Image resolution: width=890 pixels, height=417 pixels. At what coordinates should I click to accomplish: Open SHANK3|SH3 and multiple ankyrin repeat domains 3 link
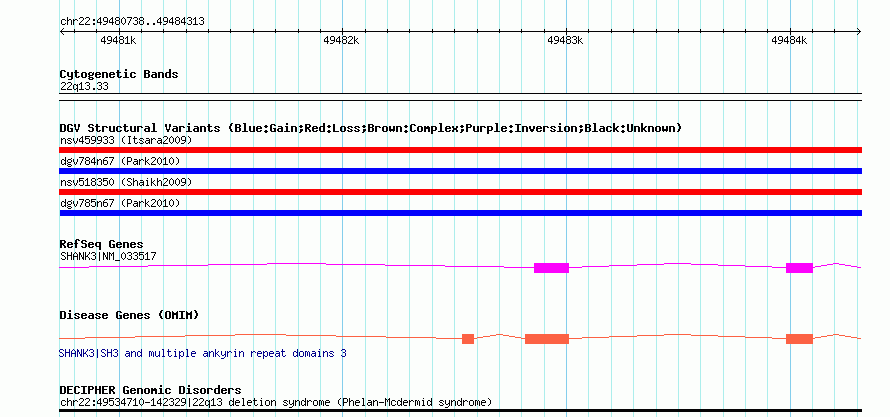pos(203,353)
